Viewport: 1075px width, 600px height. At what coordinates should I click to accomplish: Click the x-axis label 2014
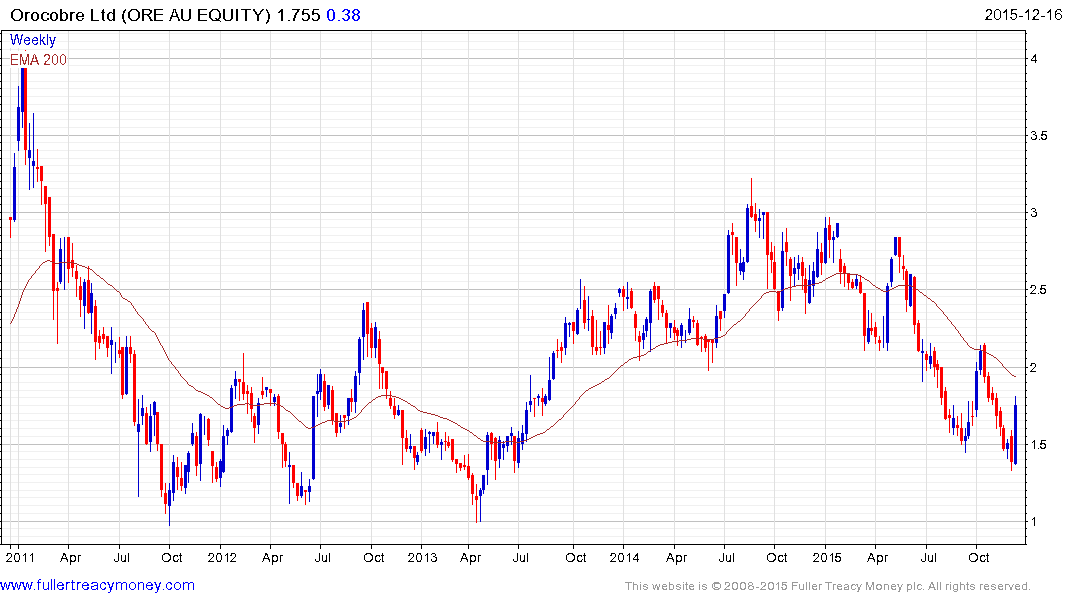click(x=624, y=557)
